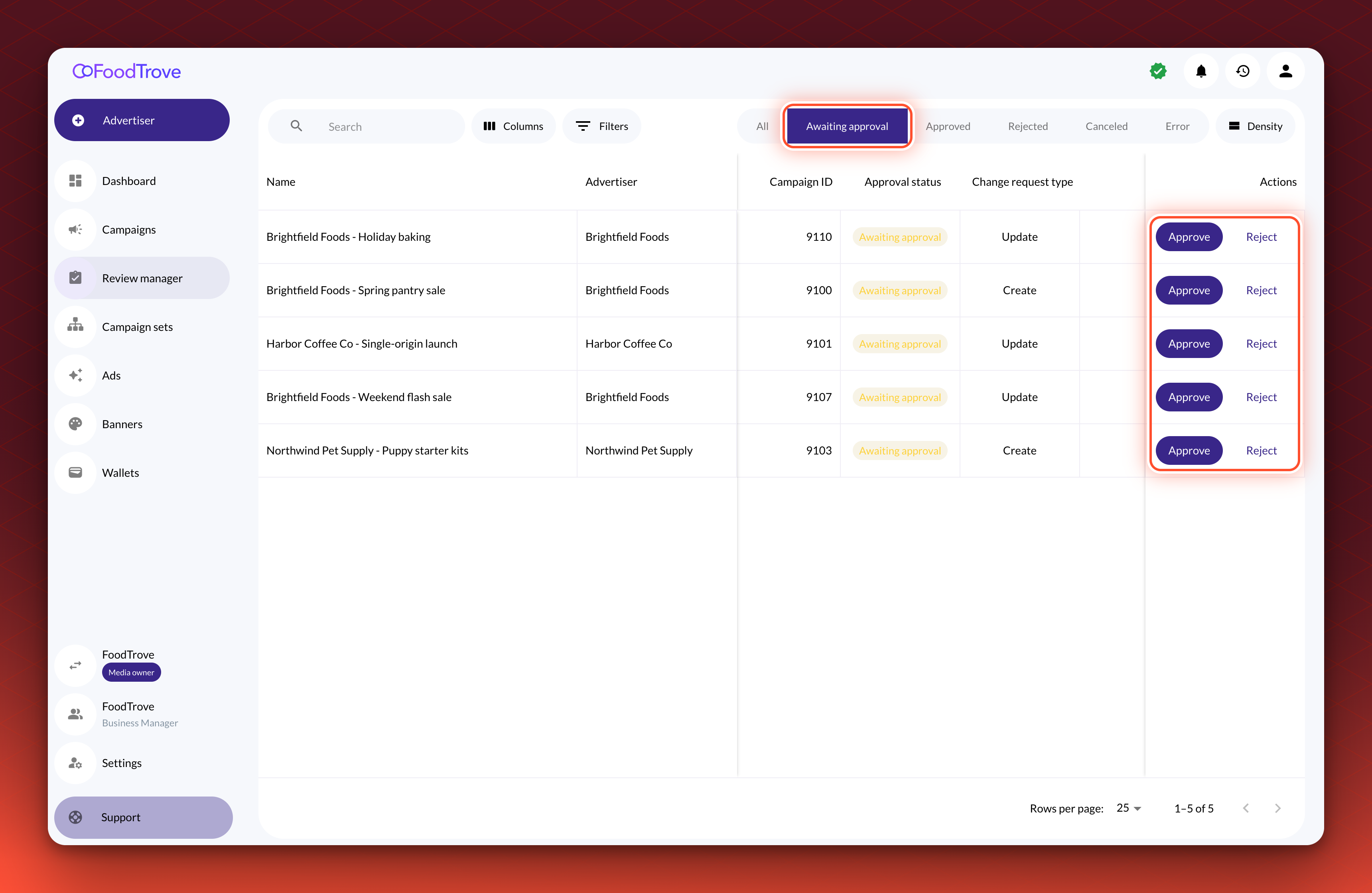Open the Columns chooser
This screenshot has height=893, width=1372.
[513, 126]
